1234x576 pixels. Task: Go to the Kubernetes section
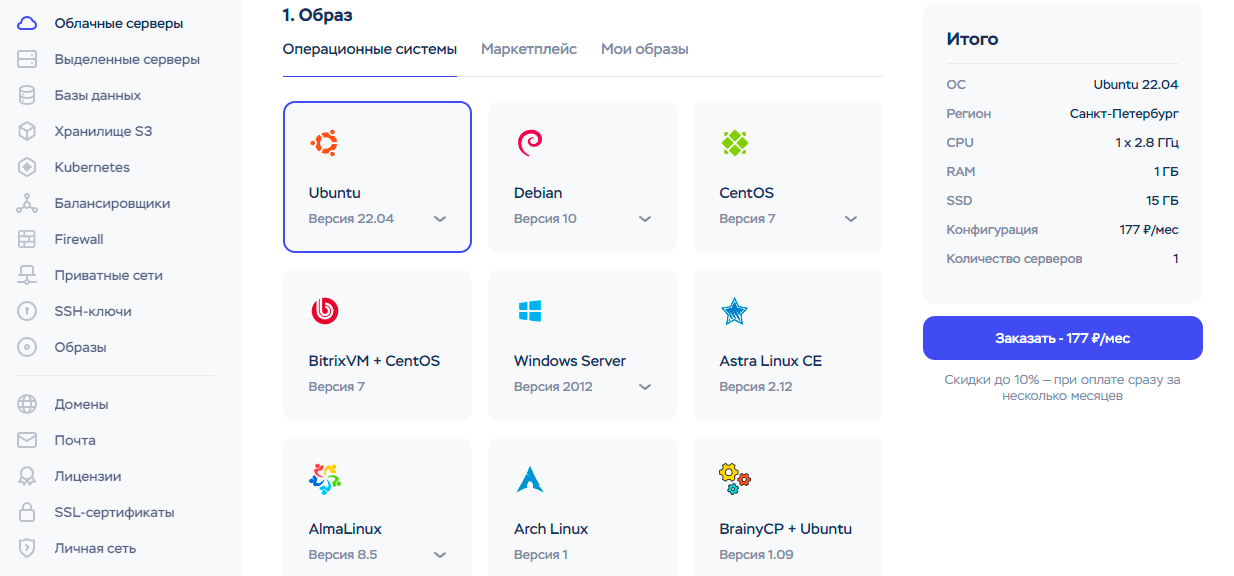point(92,167)
